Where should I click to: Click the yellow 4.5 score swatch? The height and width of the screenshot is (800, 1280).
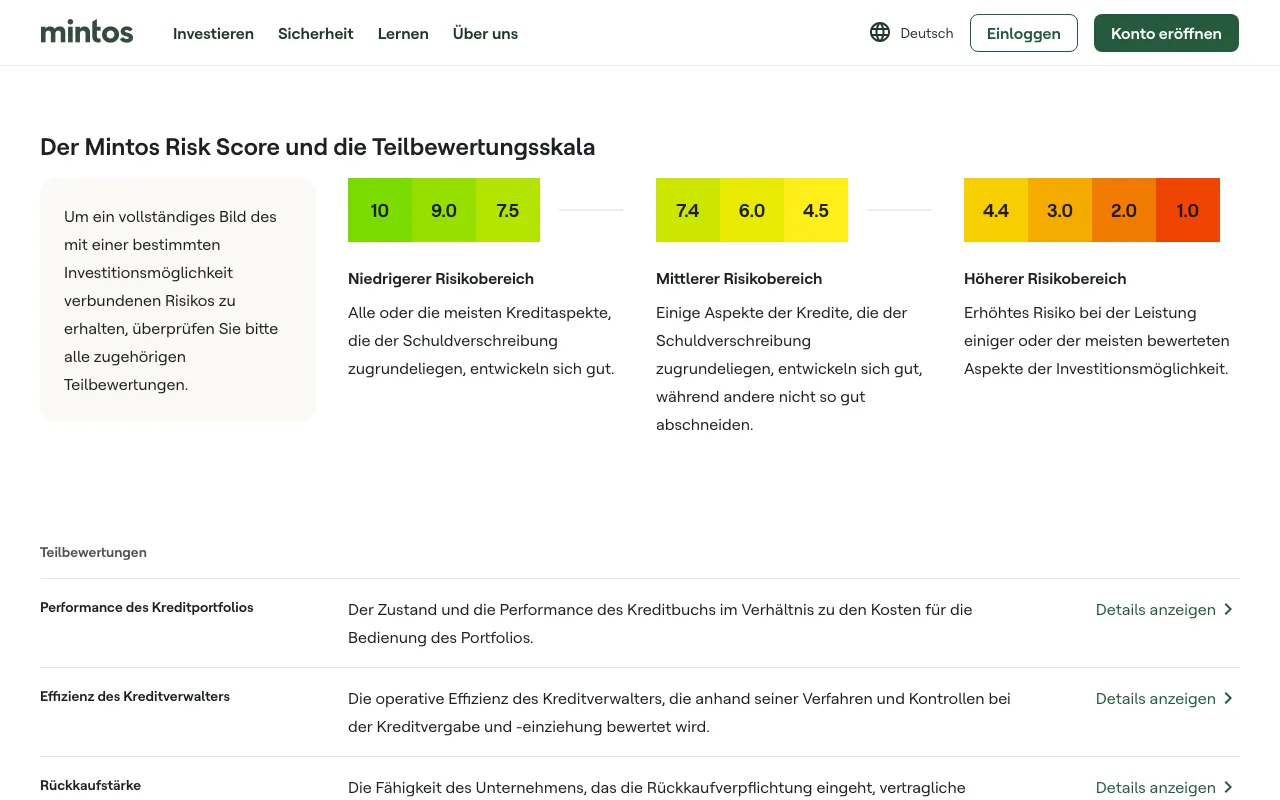(816, 210)
